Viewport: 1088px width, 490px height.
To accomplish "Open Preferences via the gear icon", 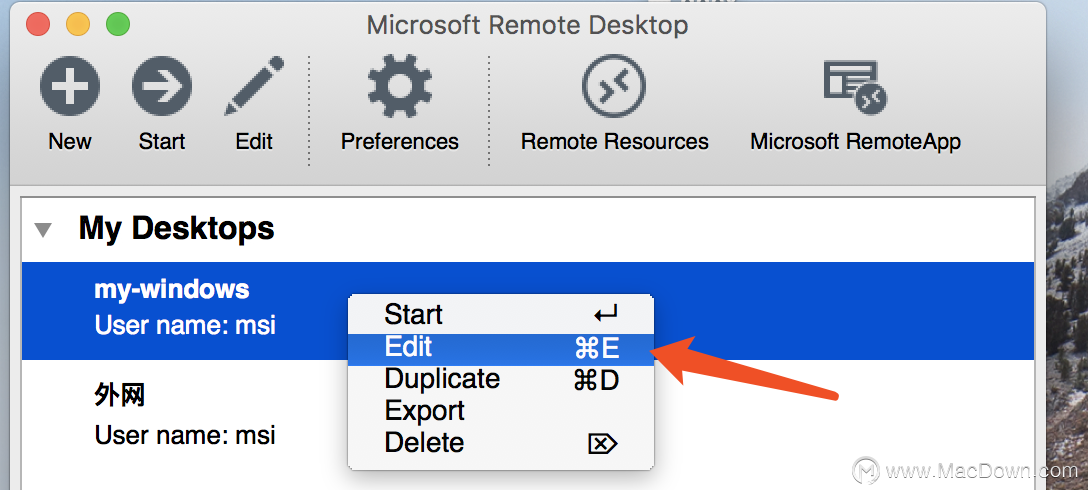I will click(400, 86).
